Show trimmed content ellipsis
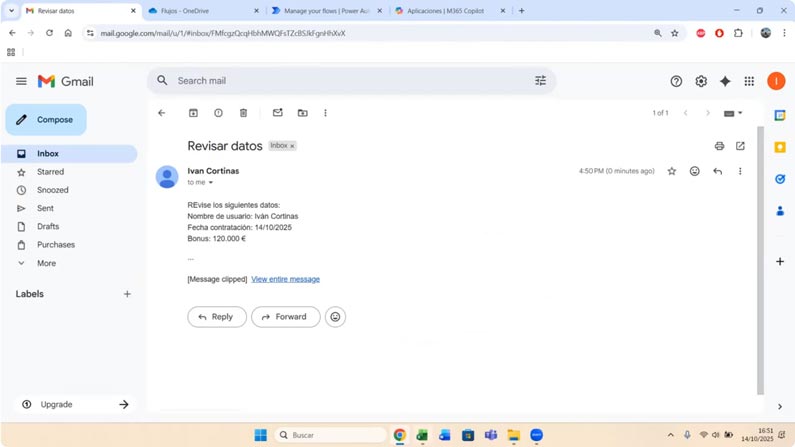The height and width of the screenshot is (447, 795). click(x=191, y=259)
